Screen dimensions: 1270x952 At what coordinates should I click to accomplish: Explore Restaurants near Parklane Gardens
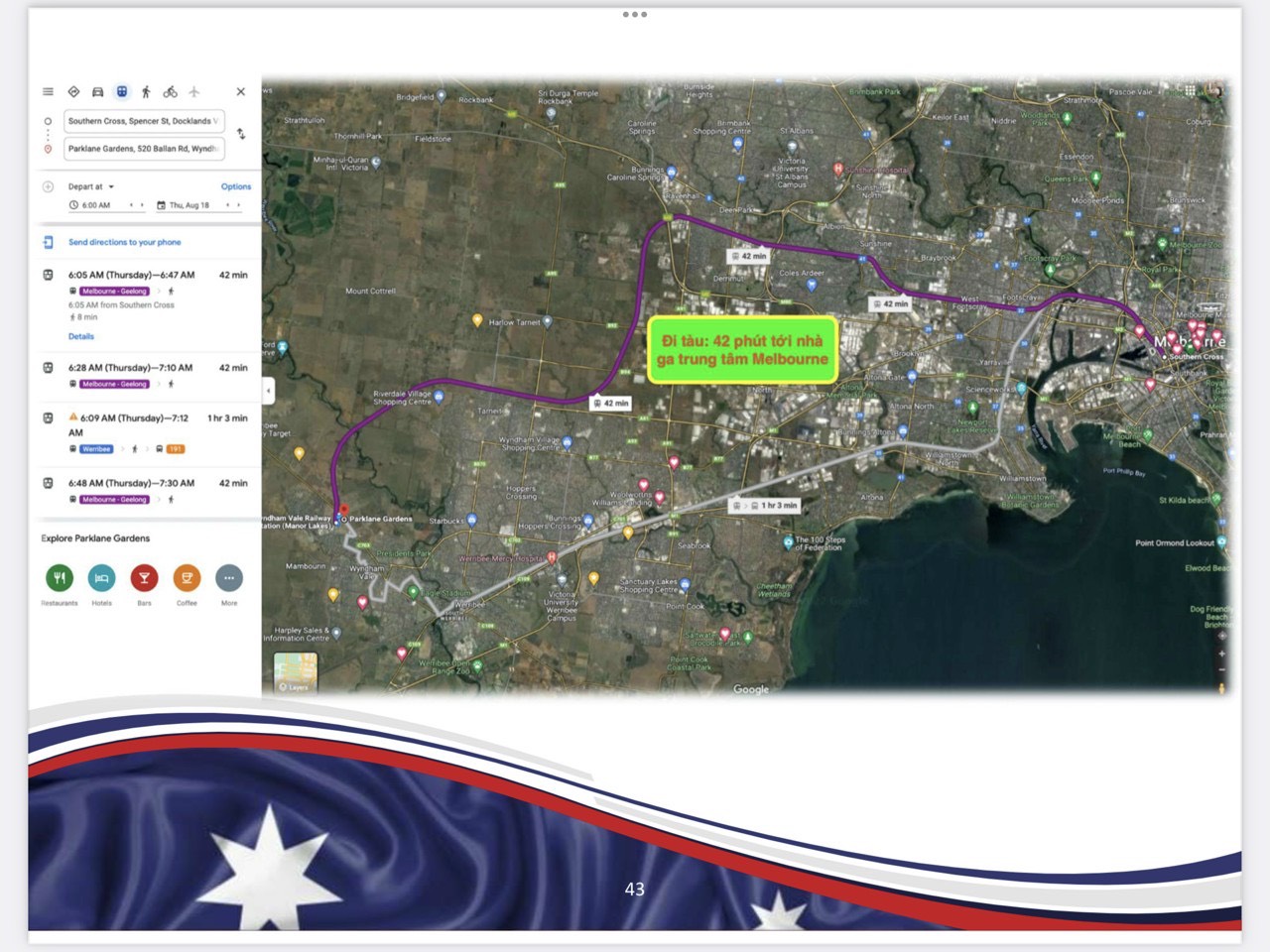60,584
